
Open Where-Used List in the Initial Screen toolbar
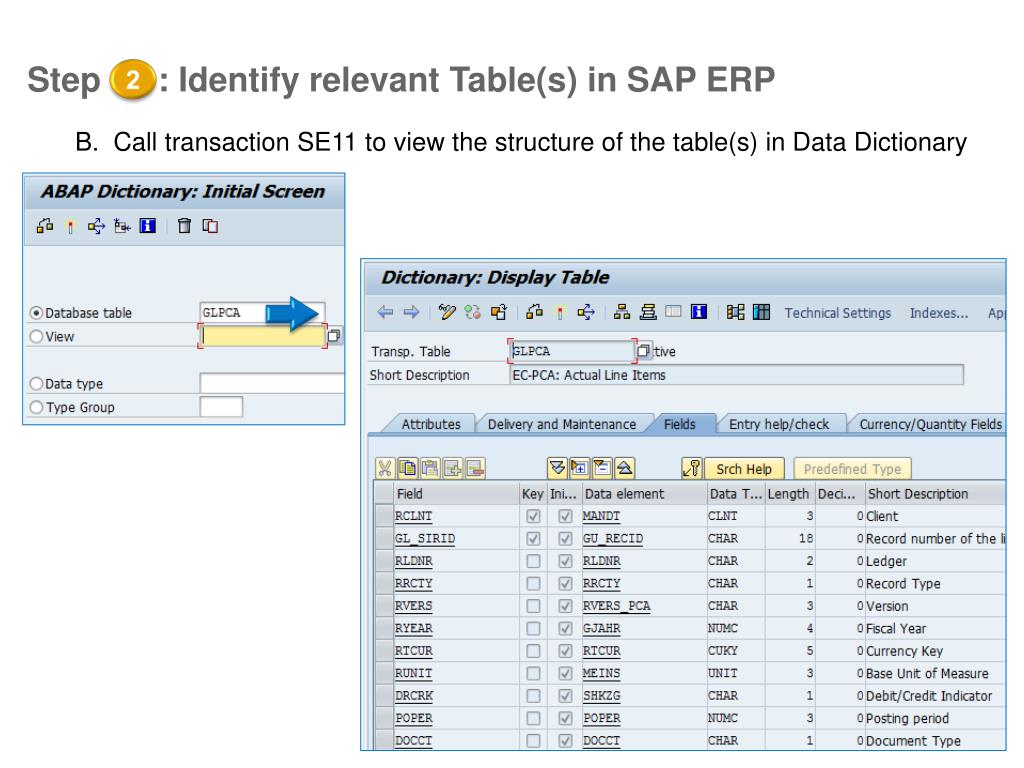96,226
